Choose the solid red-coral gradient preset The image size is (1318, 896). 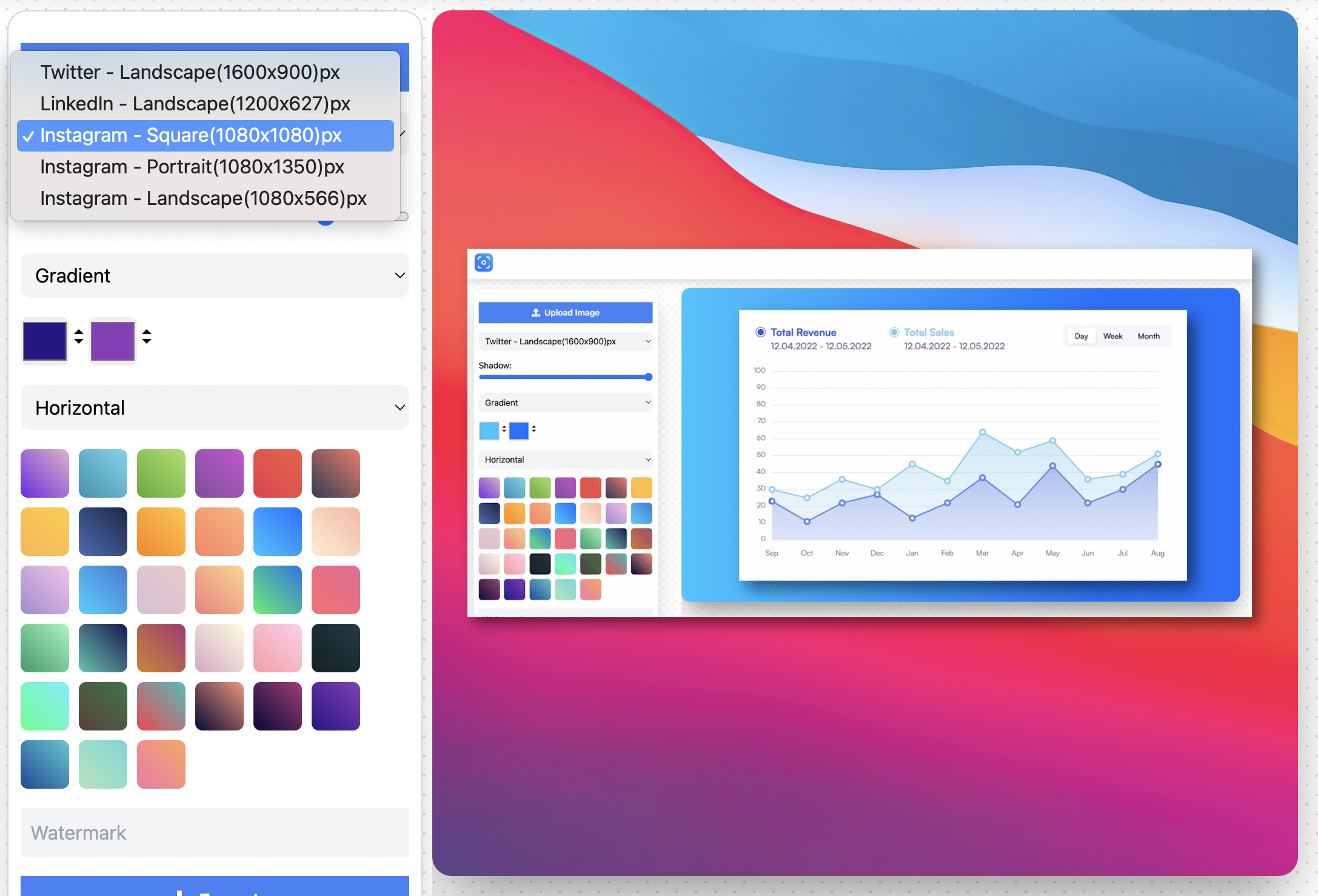[278, 473]
